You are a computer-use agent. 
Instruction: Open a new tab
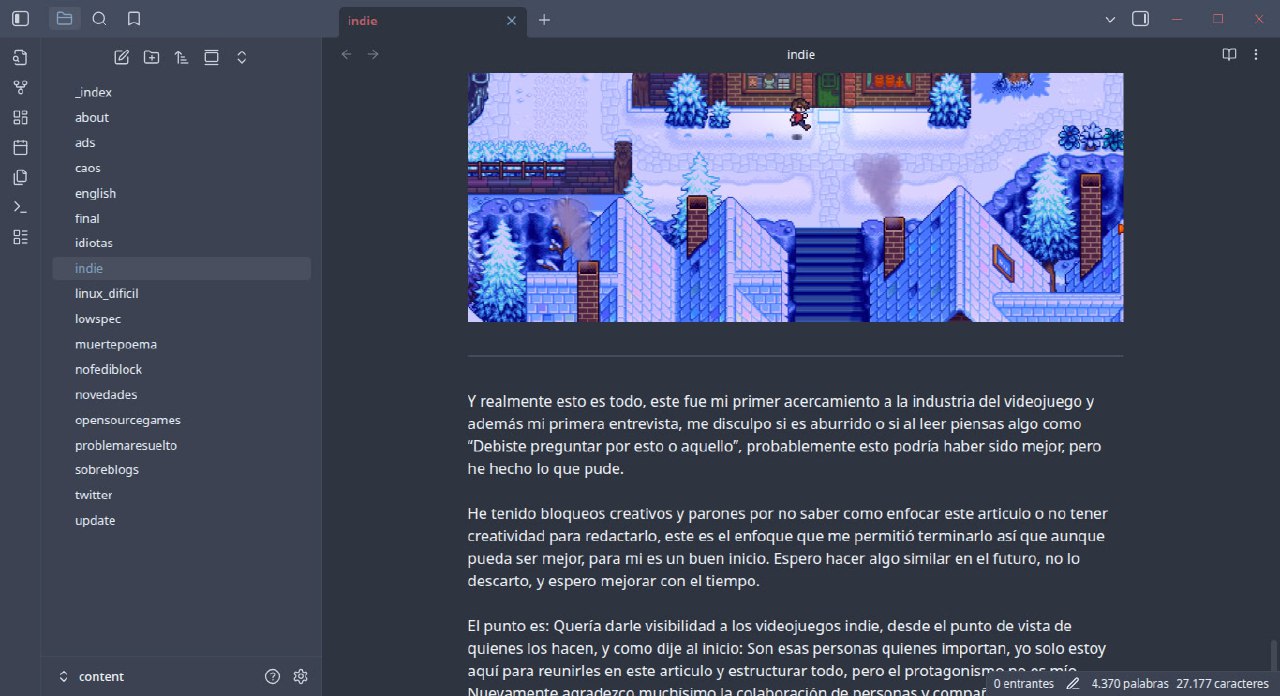(544, 20)
